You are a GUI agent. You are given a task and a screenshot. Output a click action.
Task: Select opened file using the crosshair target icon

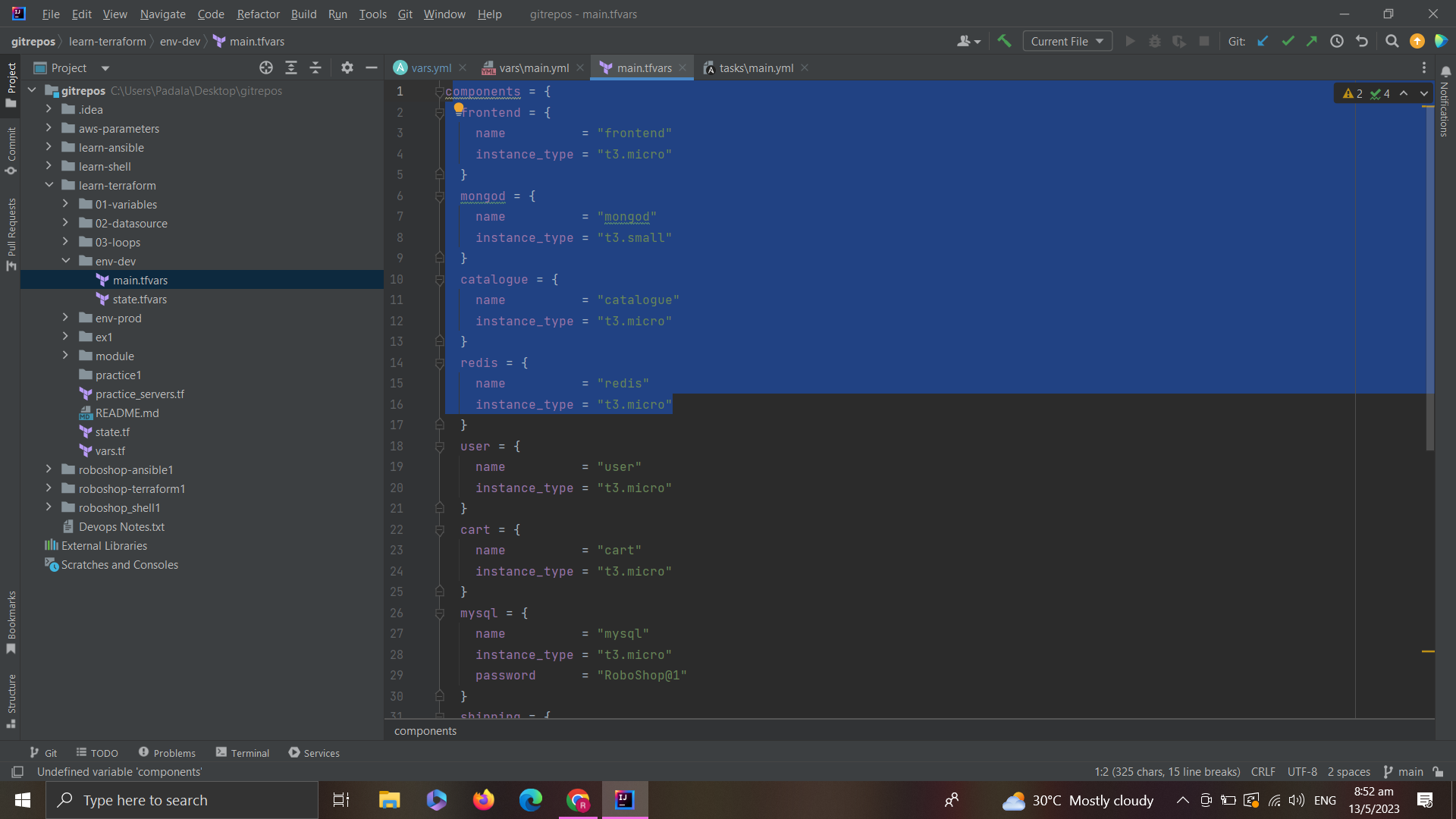coord(266,67)
